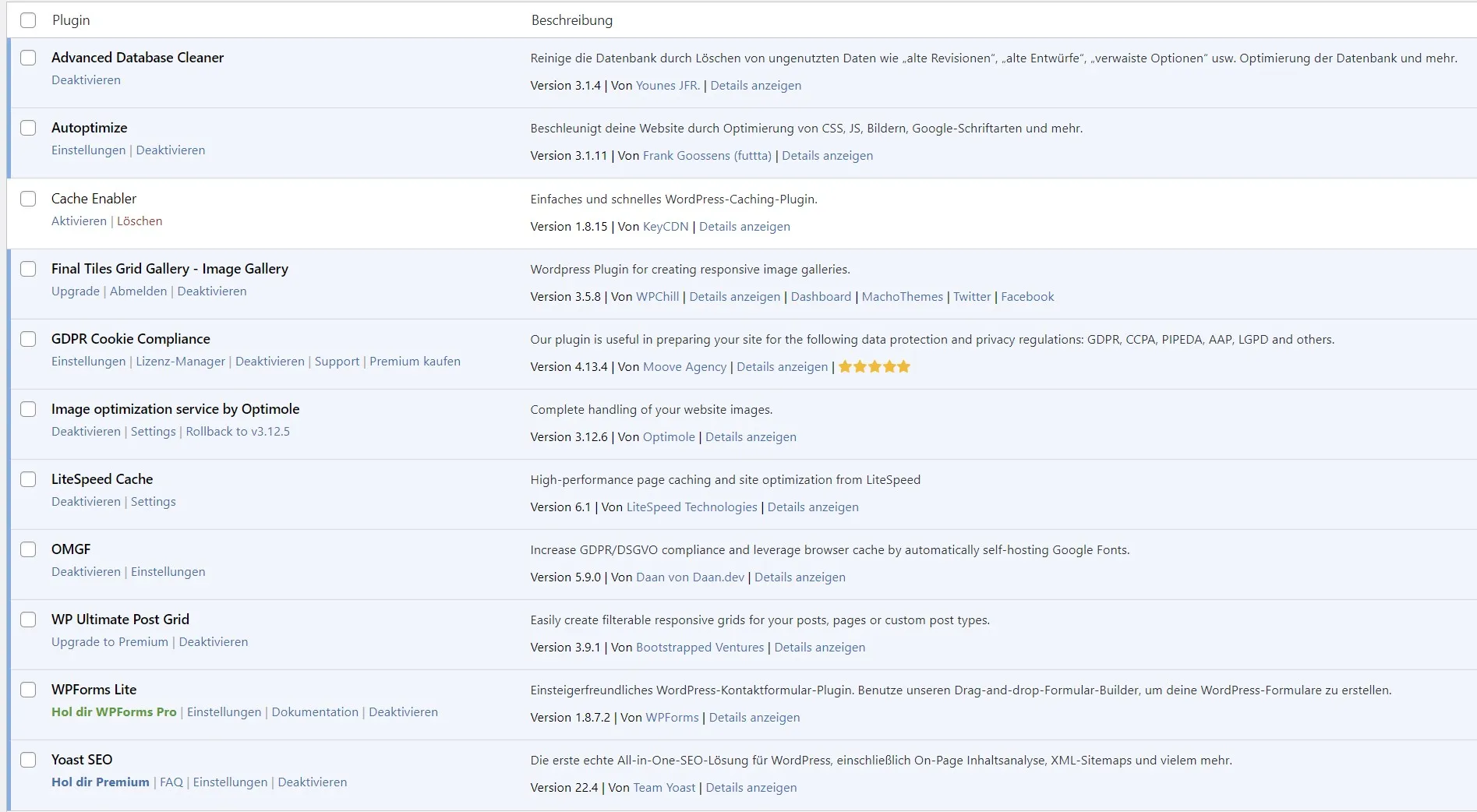Open WPForms Lite Dokumentation

pos(315,712)
